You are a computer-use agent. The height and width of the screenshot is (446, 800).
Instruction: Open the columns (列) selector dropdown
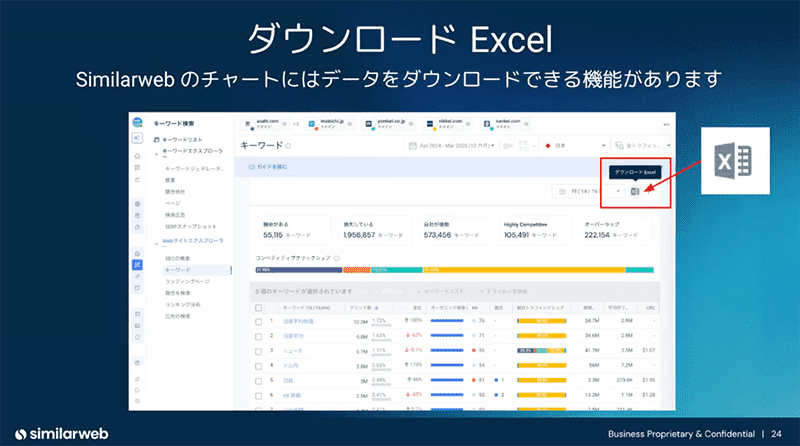click(x=595, y=191)
